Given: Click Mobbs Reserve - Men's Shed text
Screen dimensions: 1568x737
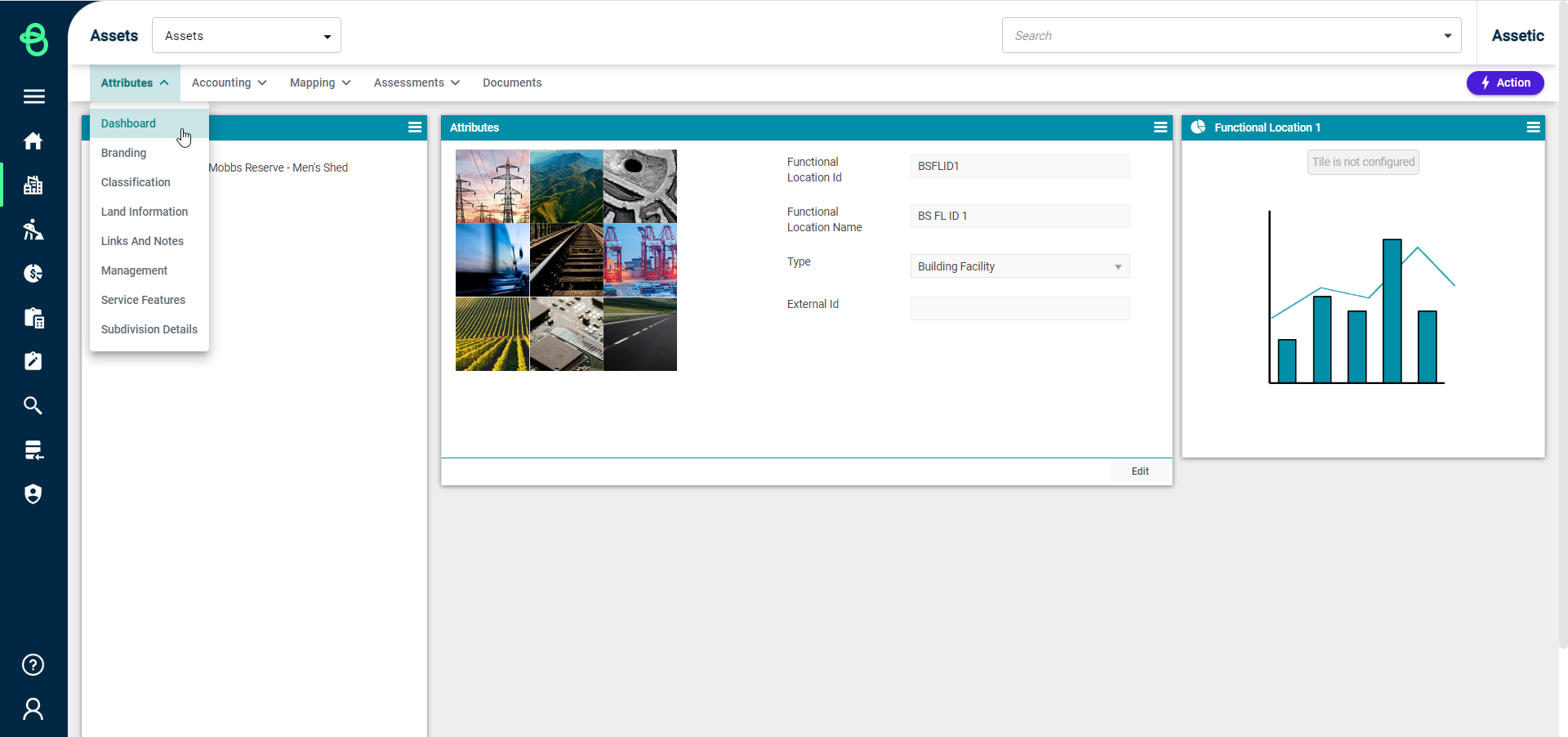Looking at the screenshot, I should [x=278, y=167].
